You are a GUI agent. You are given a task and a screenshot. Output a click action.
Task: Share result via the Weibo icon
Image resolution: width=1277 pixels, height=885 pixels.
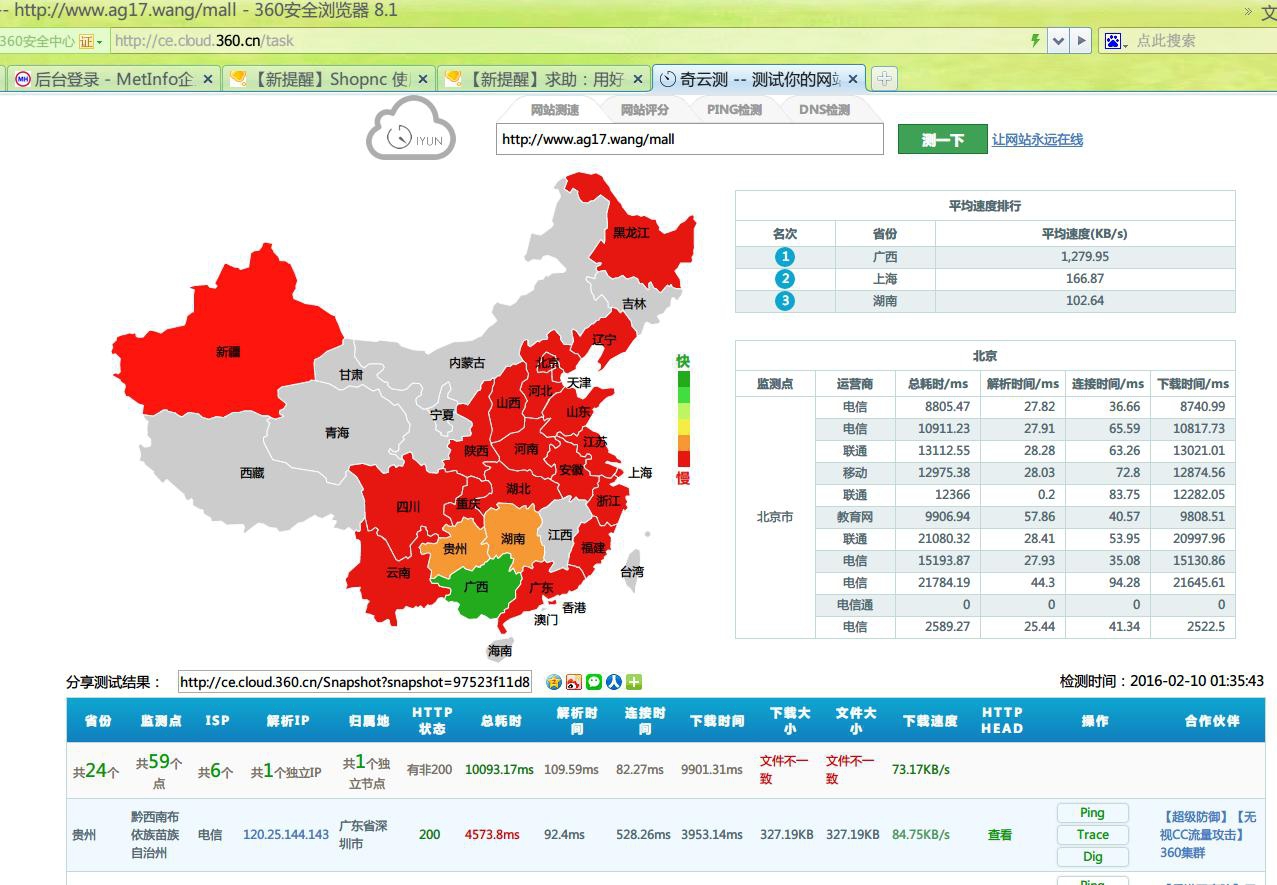573,682
